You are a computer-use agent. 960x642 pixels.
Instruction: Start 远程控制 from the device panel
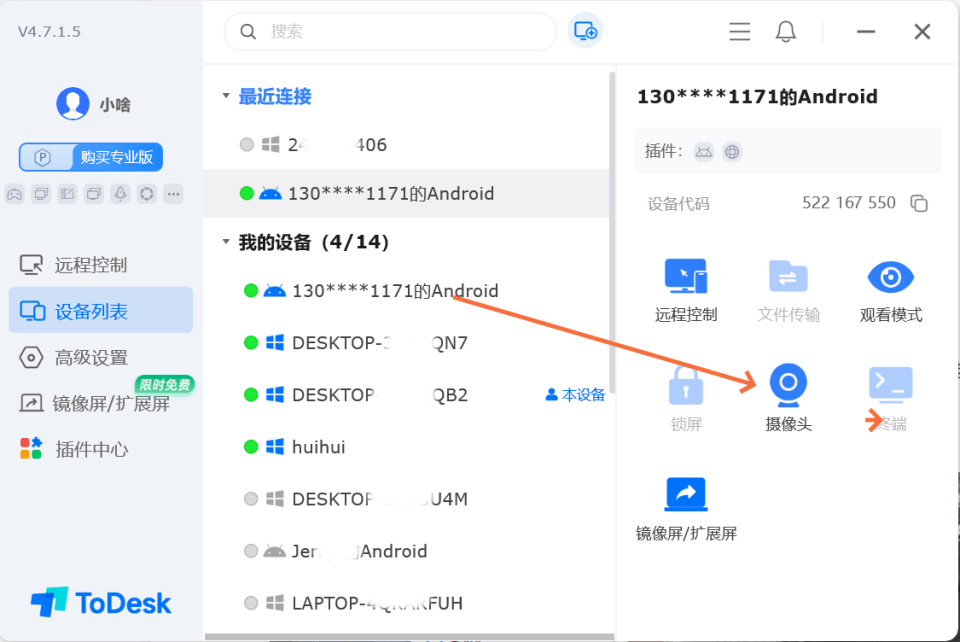(x=686, y=291)
